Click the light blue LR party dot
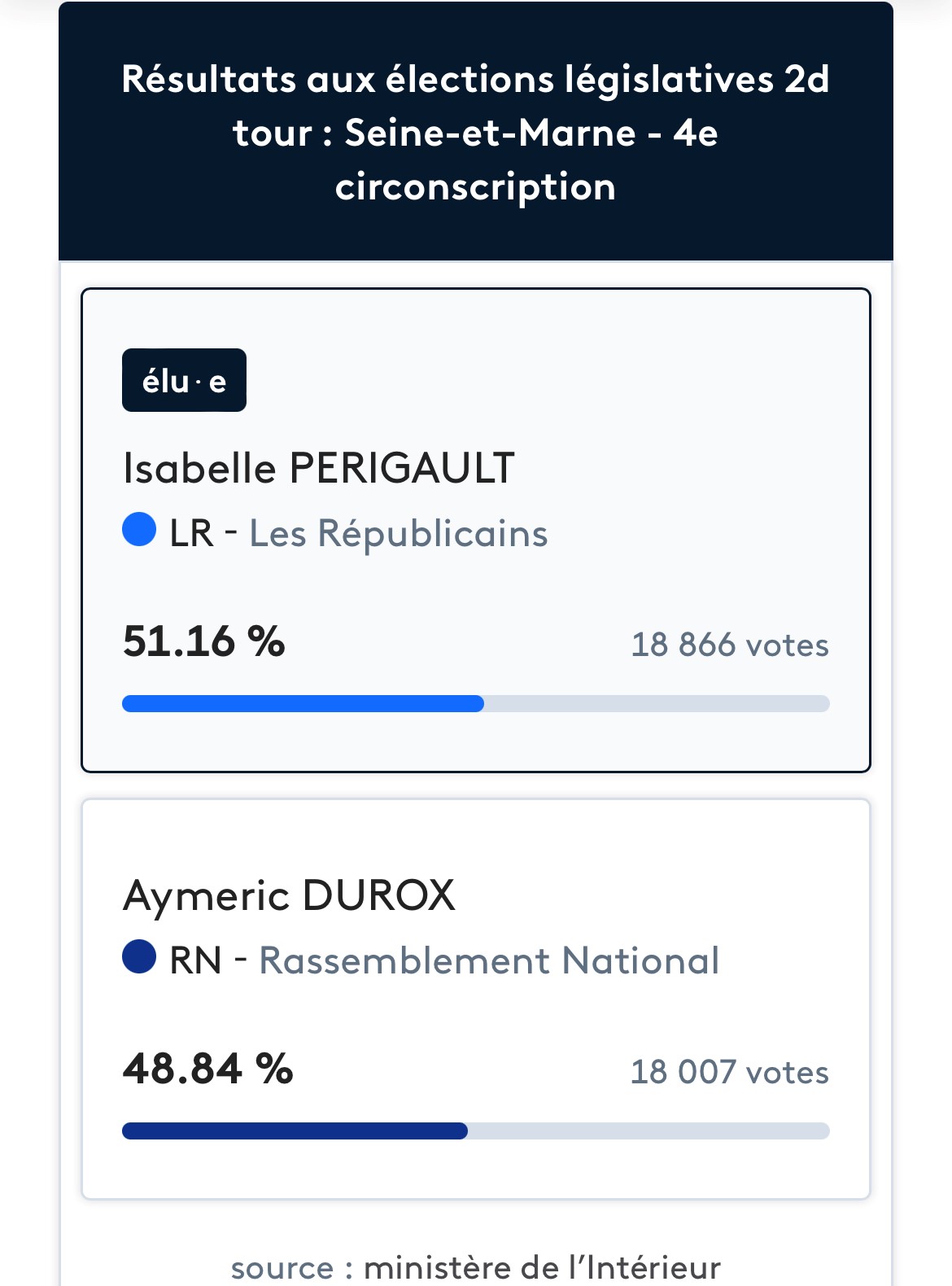The width and height of the screenshot is (952, 1286). (x=139, y=530)
